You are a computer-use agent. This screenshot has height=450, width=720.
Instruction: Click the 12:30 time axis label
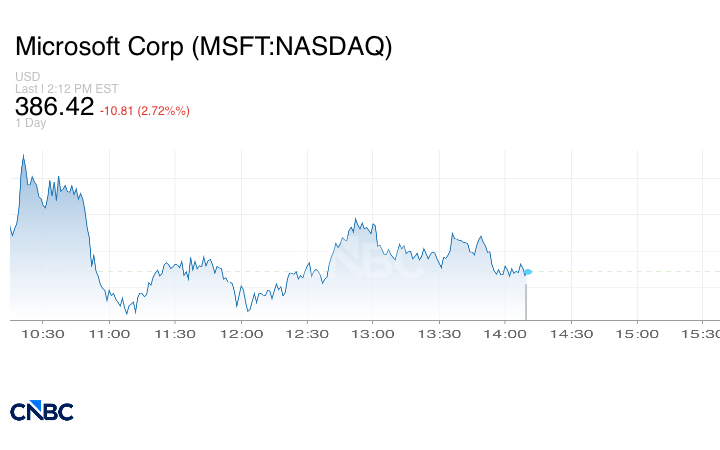[307, 334]
